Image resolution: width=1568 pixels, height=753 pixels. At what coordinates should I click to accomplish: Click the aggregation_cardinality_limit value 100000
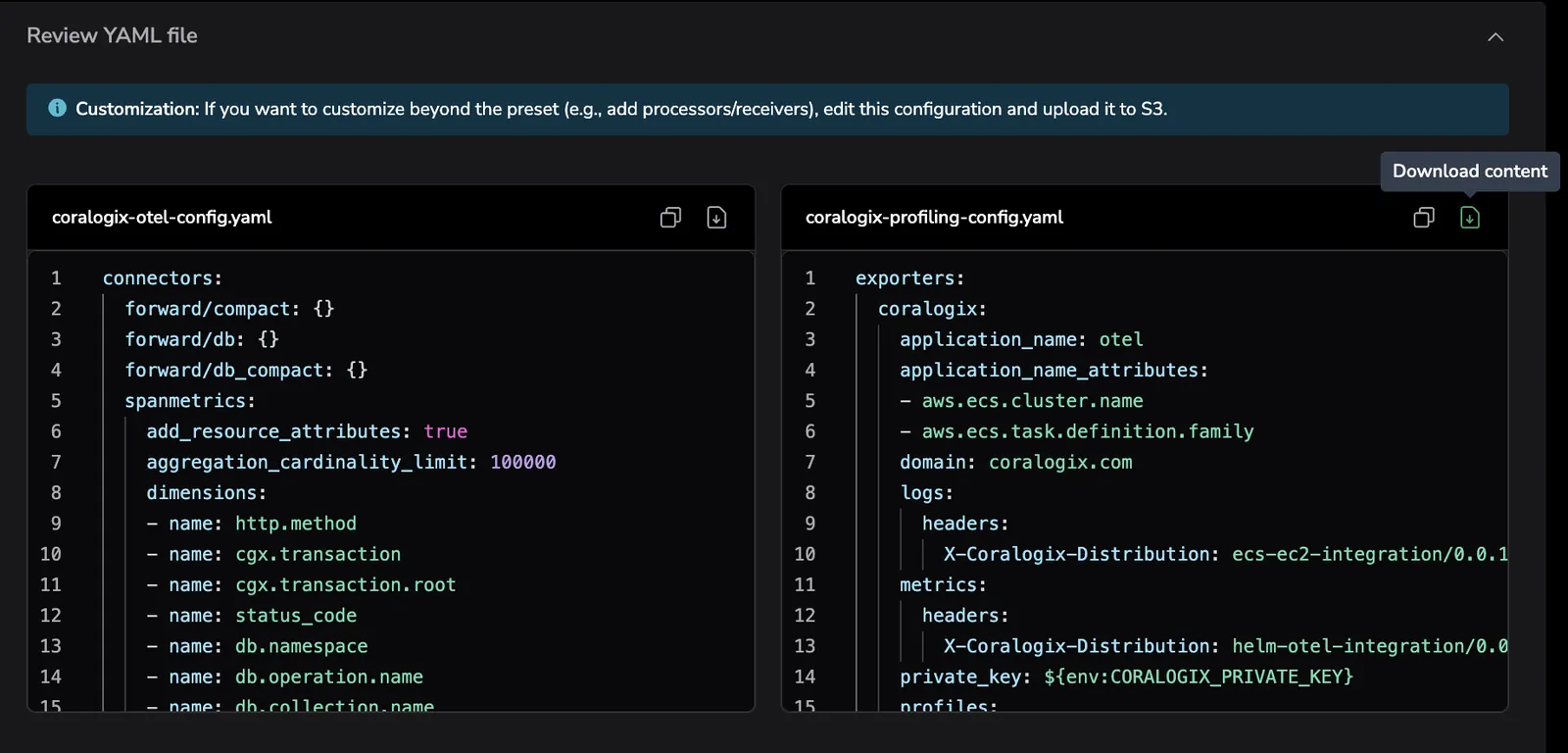(522, 462)
